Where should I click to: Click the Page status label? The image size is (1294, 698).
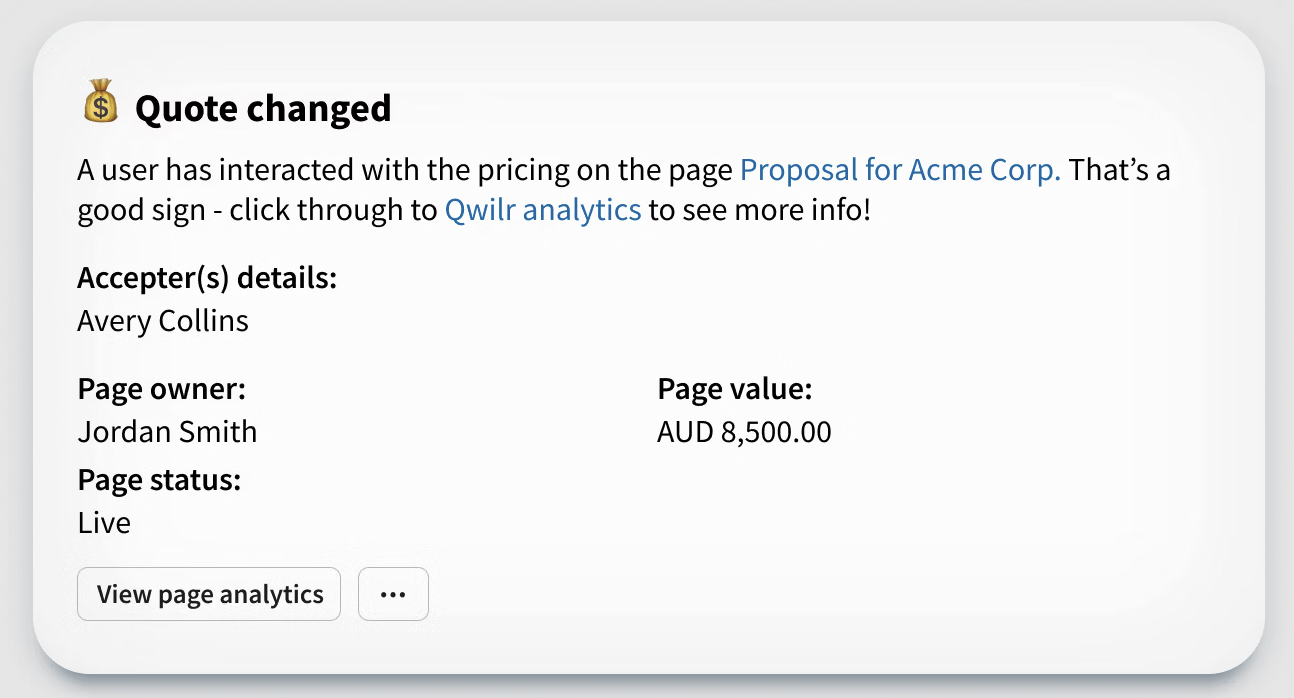pos(159,480)
